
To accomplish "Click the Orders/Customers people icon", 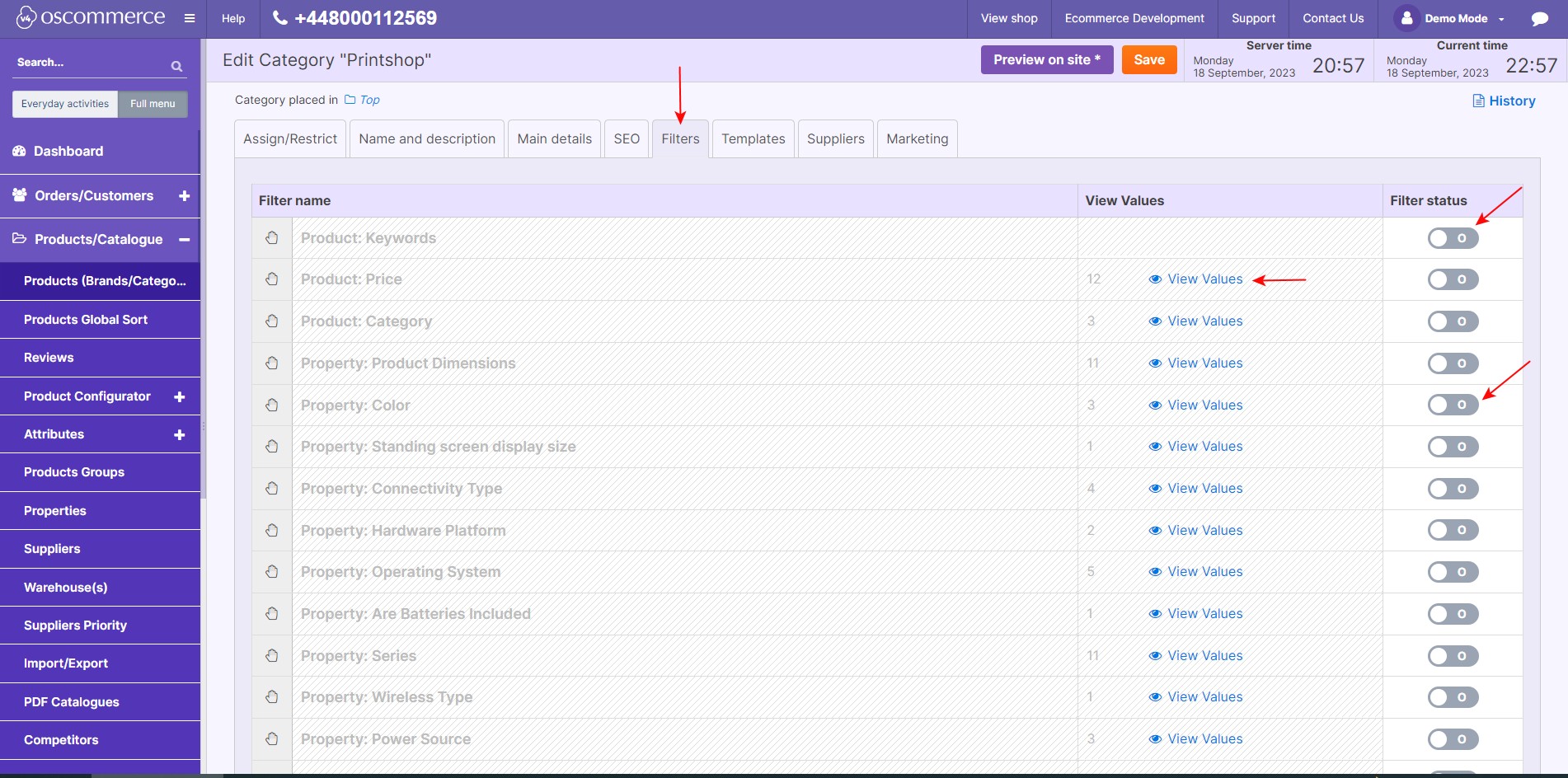I will pyautogui.click(x=20, y=194).
